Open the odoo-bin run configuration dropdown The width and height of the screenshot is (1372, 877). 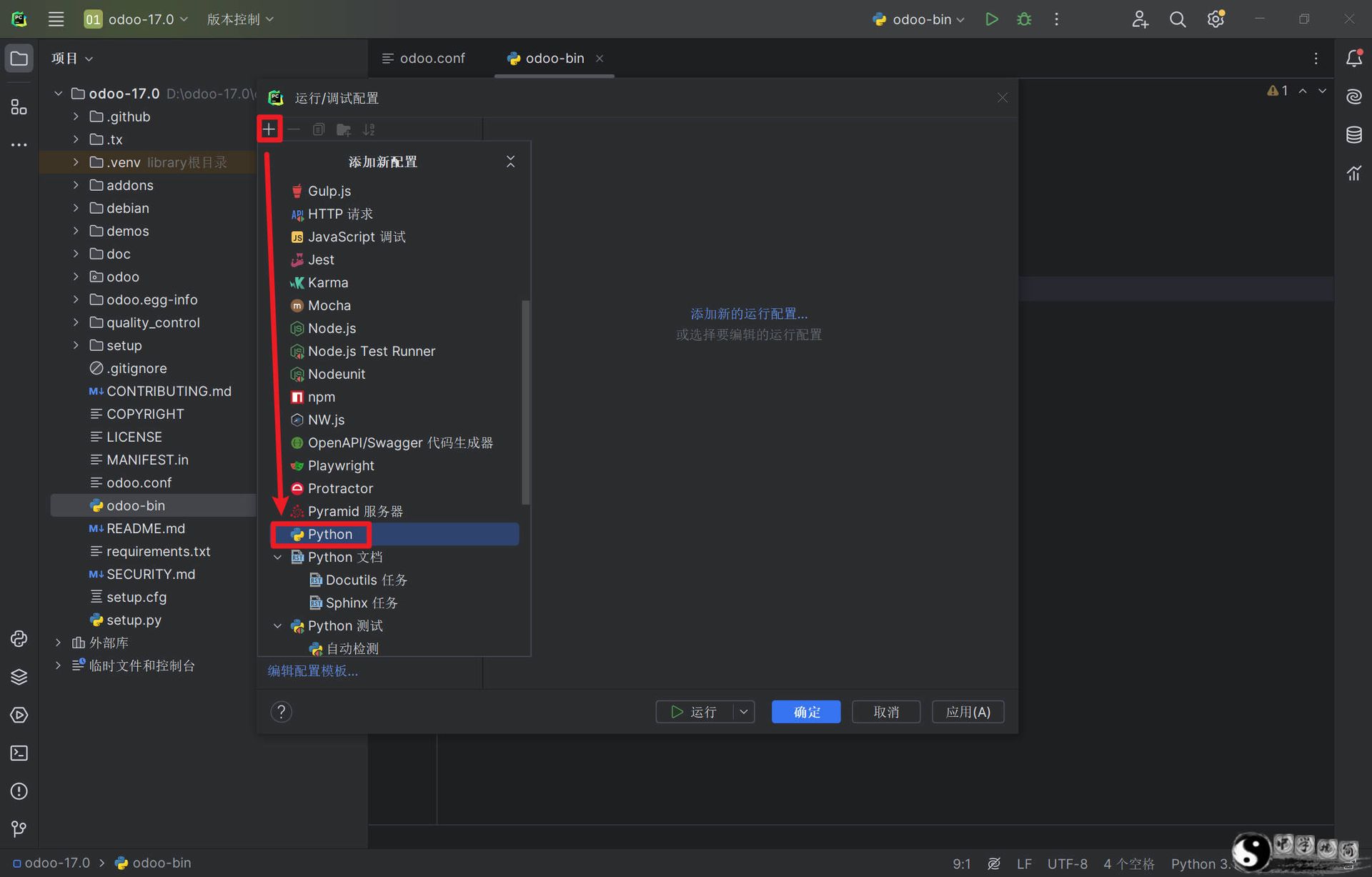[x=919, y=19]
